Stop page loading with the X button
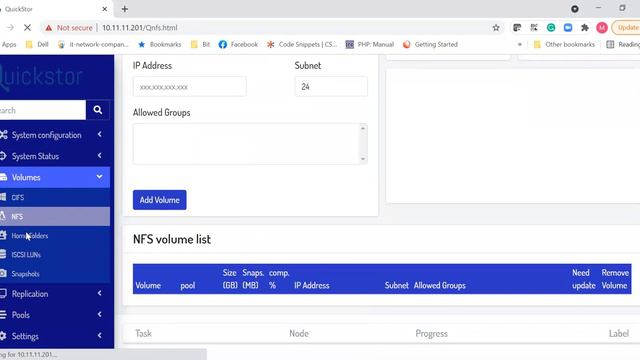 (x=27, y=28)
